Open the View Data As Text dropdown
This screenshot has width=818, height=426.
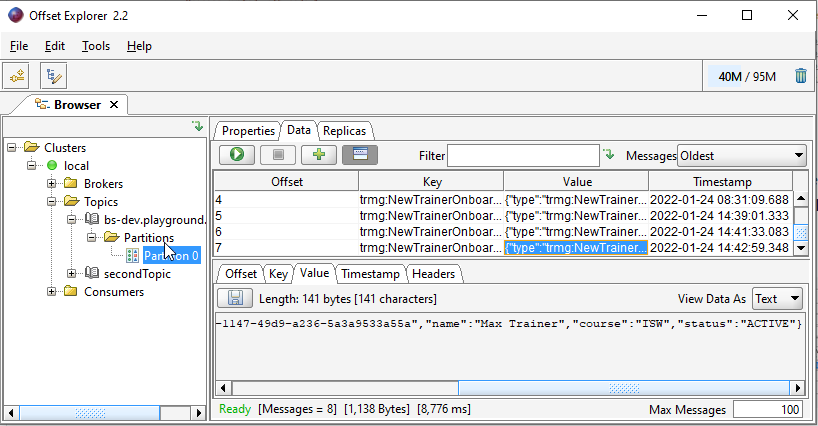(777, 299)
